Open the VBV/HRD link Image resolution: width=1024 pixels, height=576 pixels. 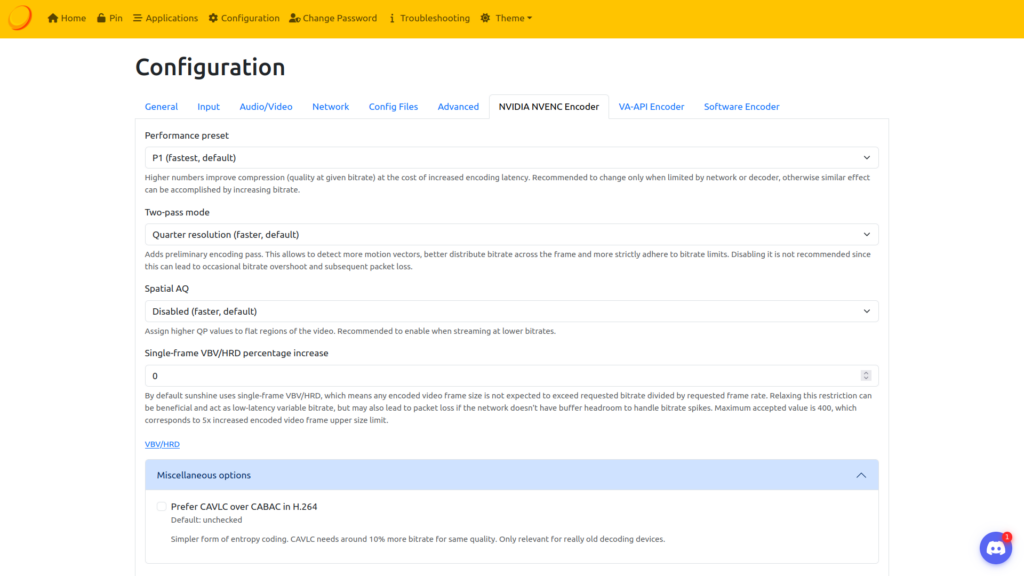(x=162, y=444)
